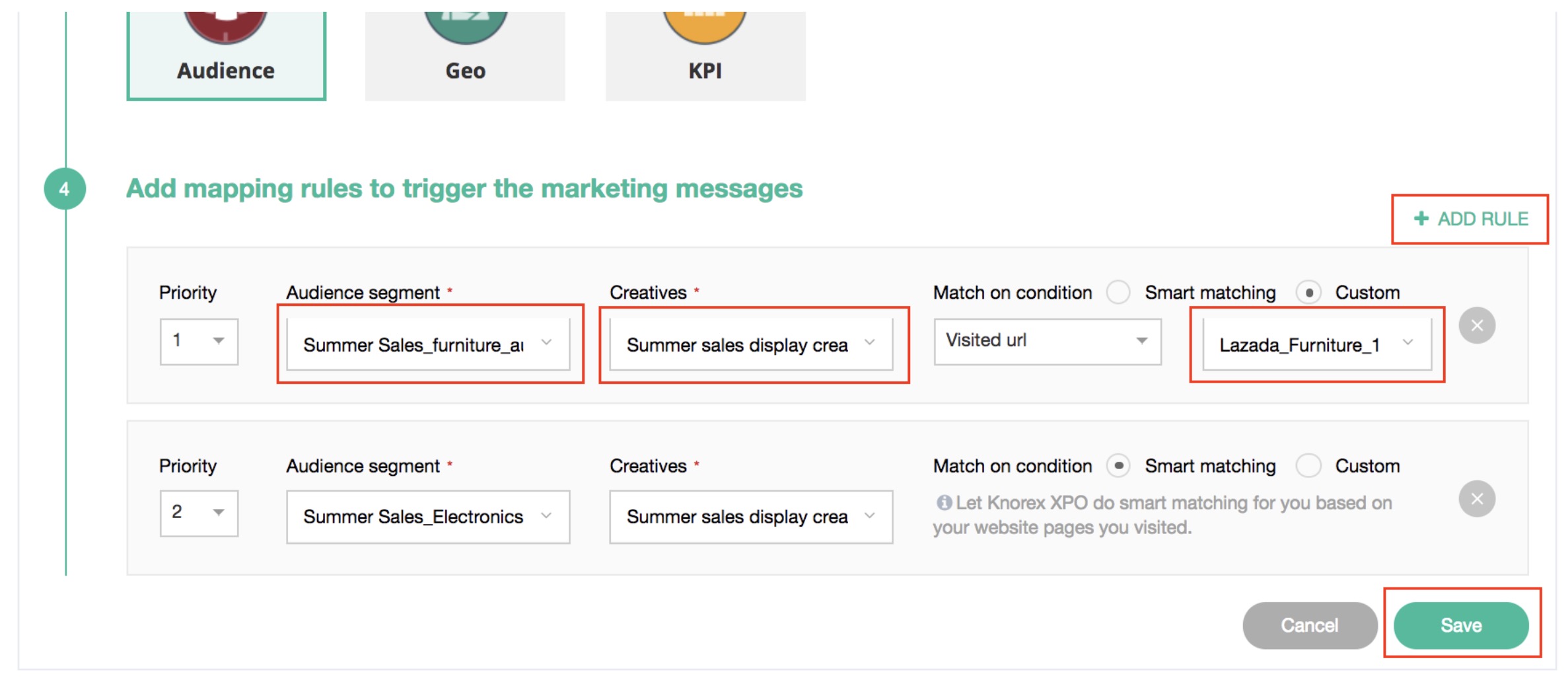Image resolution: width=1568 pixels, height=678 pixels.
Task: Open Priority 1 dropdown
Action: (x=199, y=341)
